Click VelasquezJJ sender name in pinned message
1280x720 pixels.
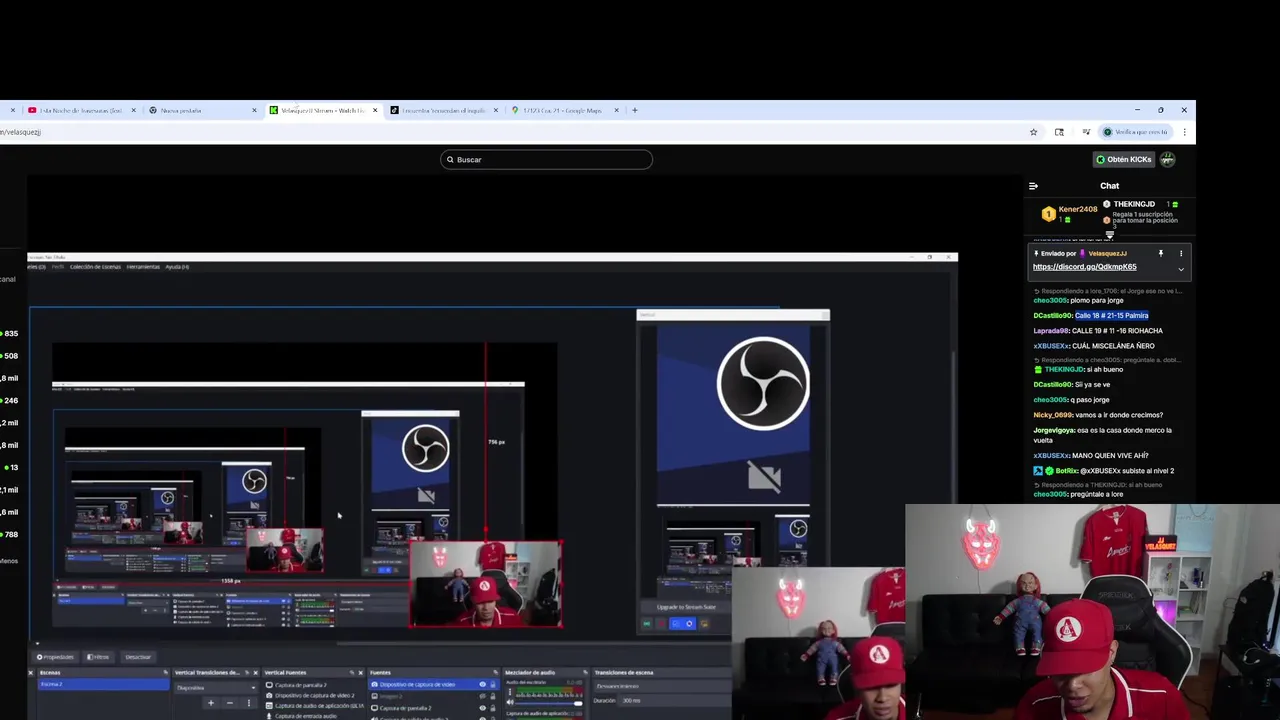[1107, 253]
